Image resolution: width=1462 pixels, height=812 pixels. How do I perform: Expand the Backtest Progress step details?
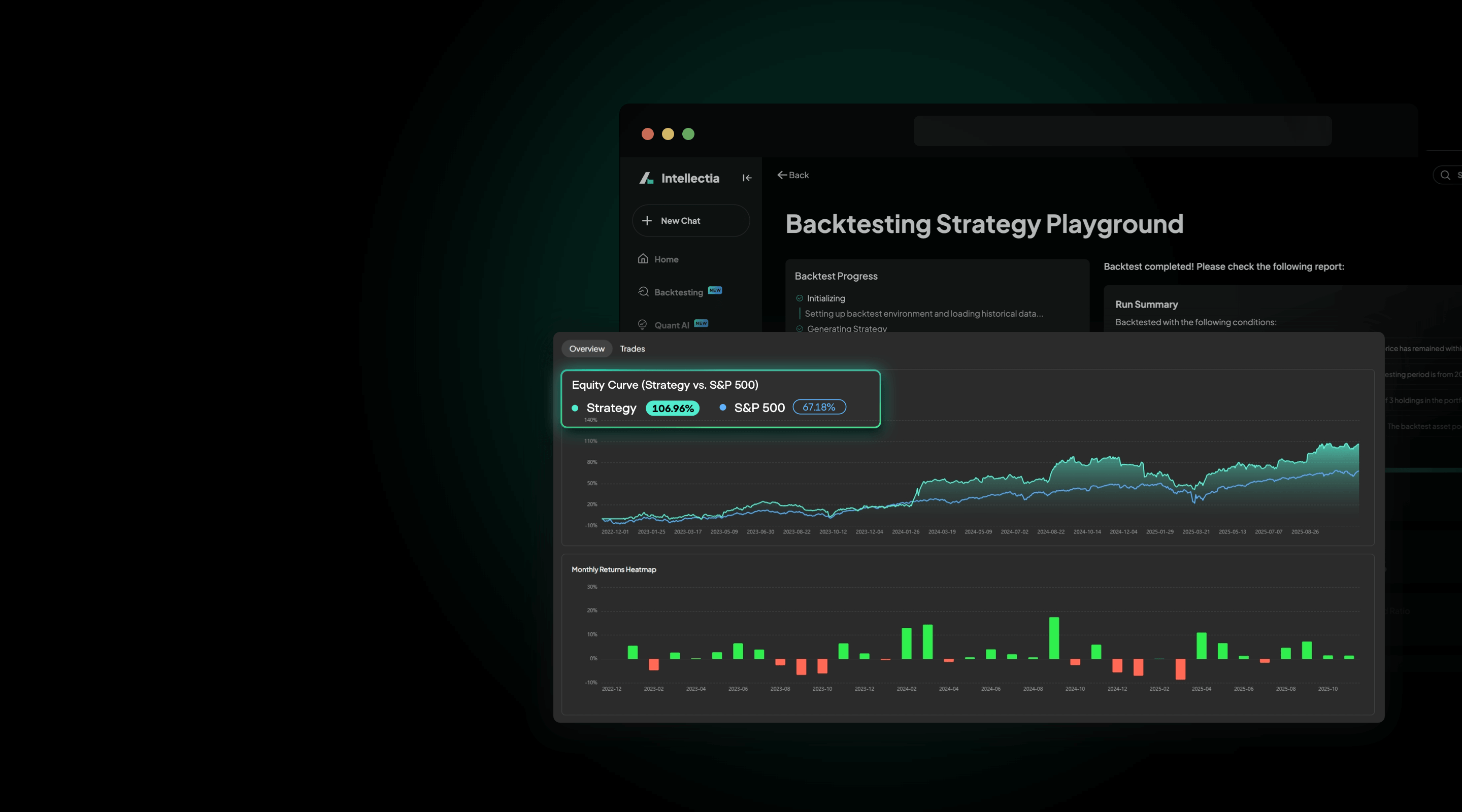[x=836, y=276]
